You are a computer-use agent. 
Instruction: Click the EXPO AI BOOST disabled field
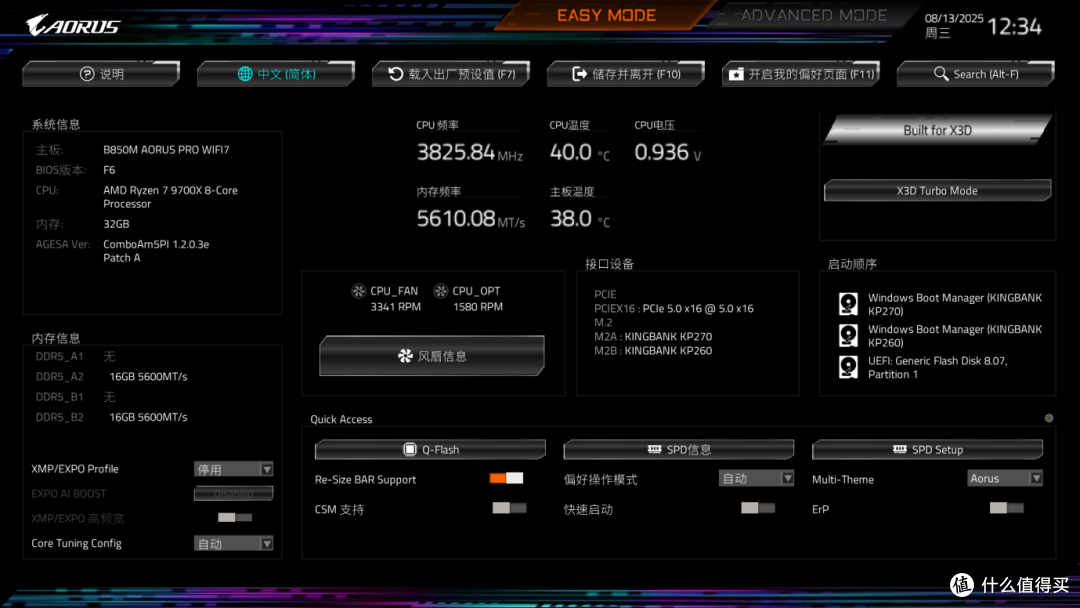click(233, 493)
